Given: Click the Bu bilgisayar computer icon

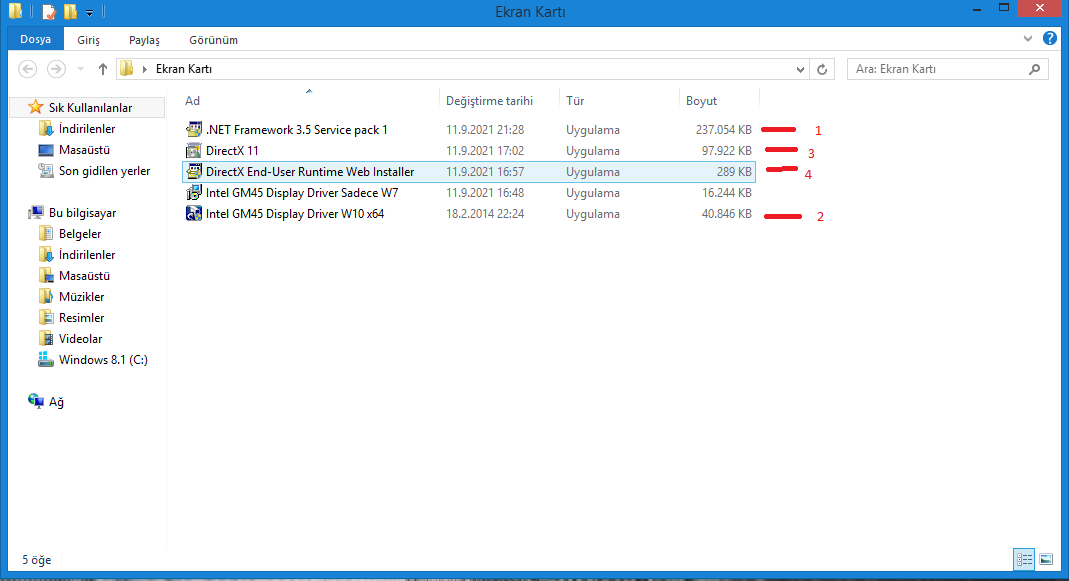Looking at the screenshot, I should point(35,213).
